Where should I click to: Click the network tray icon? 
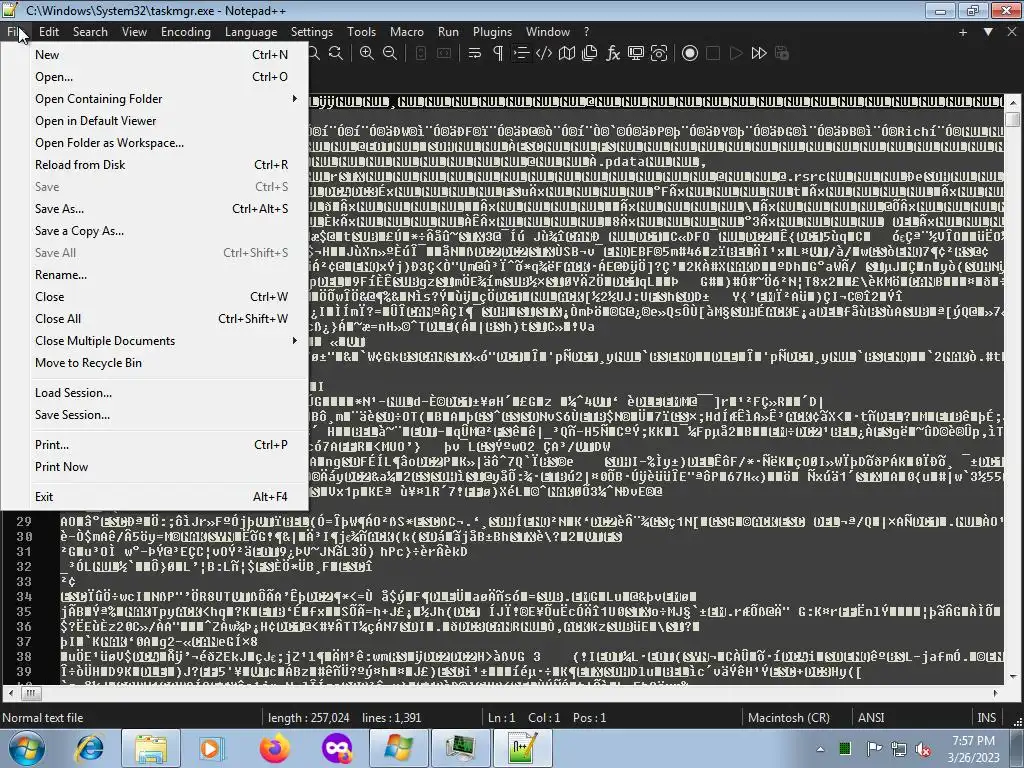point(899,749)
